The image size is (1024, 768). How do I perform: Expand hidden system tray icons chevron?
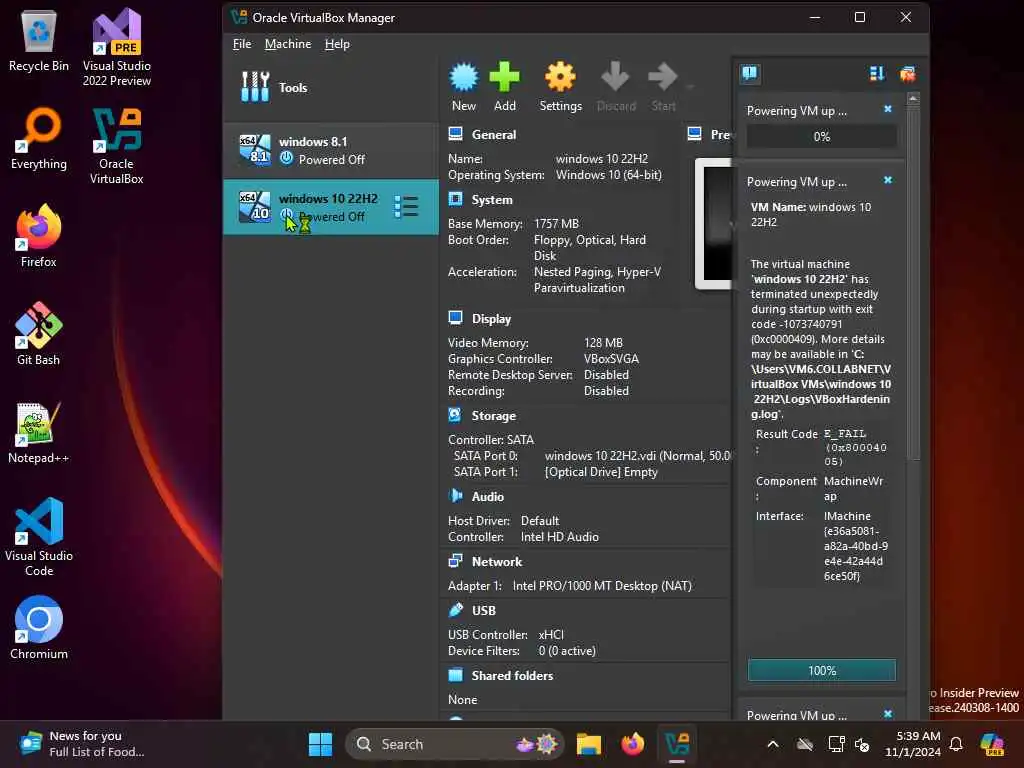tap(773, 744)
